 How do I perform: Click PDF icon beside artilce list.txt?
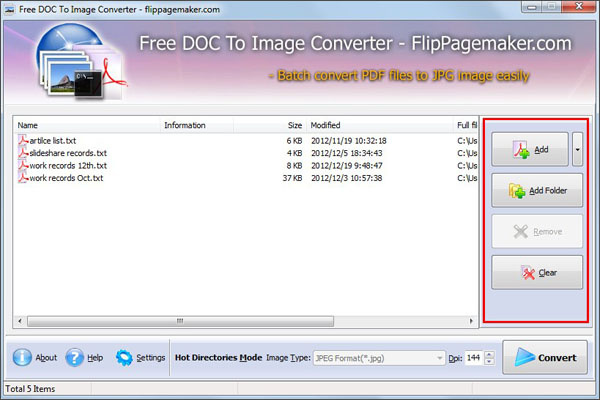[23, 140]
